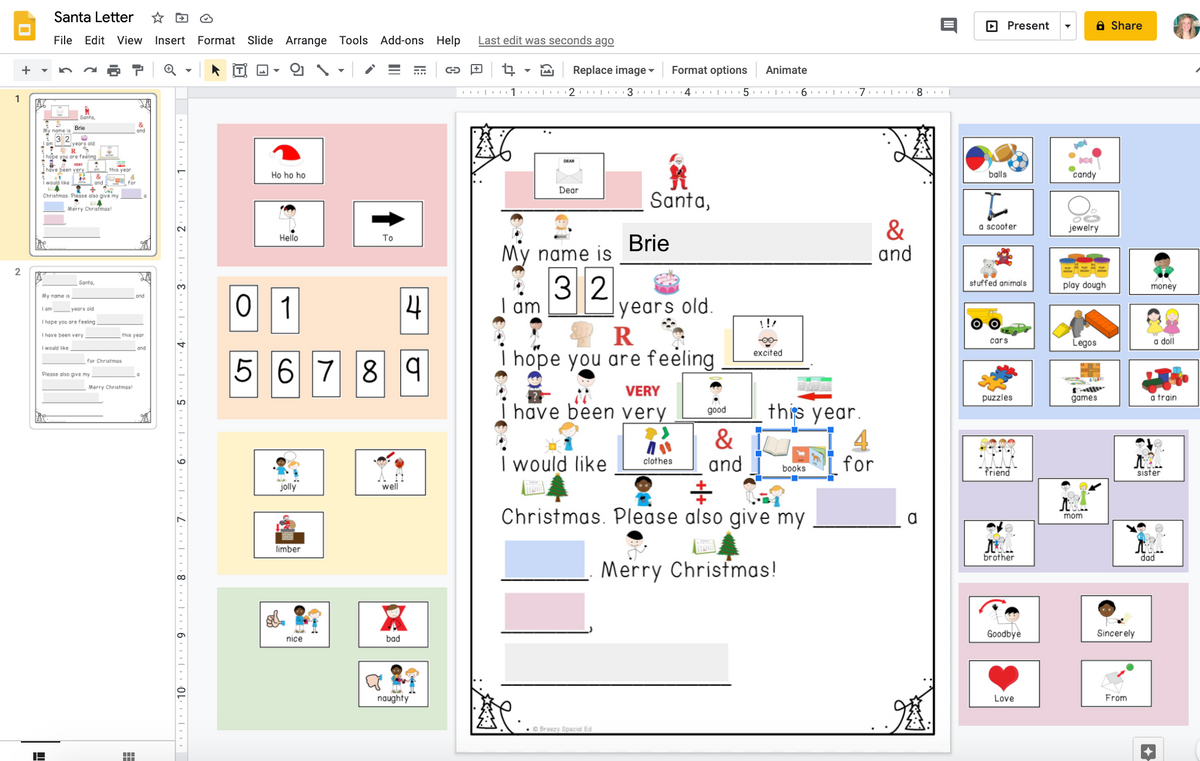Click the Share button
This screenshot has width=1200, height=761.
click(x=1119, y=25)
